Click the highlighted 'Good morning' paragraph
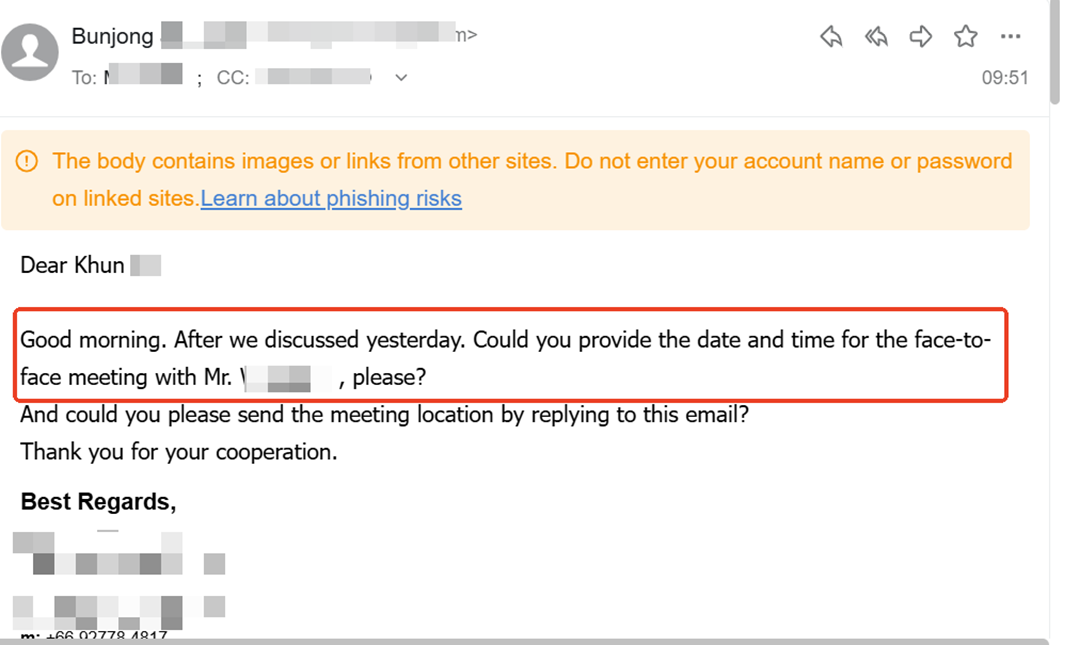 pyautogui.click(x=505, y=358)
